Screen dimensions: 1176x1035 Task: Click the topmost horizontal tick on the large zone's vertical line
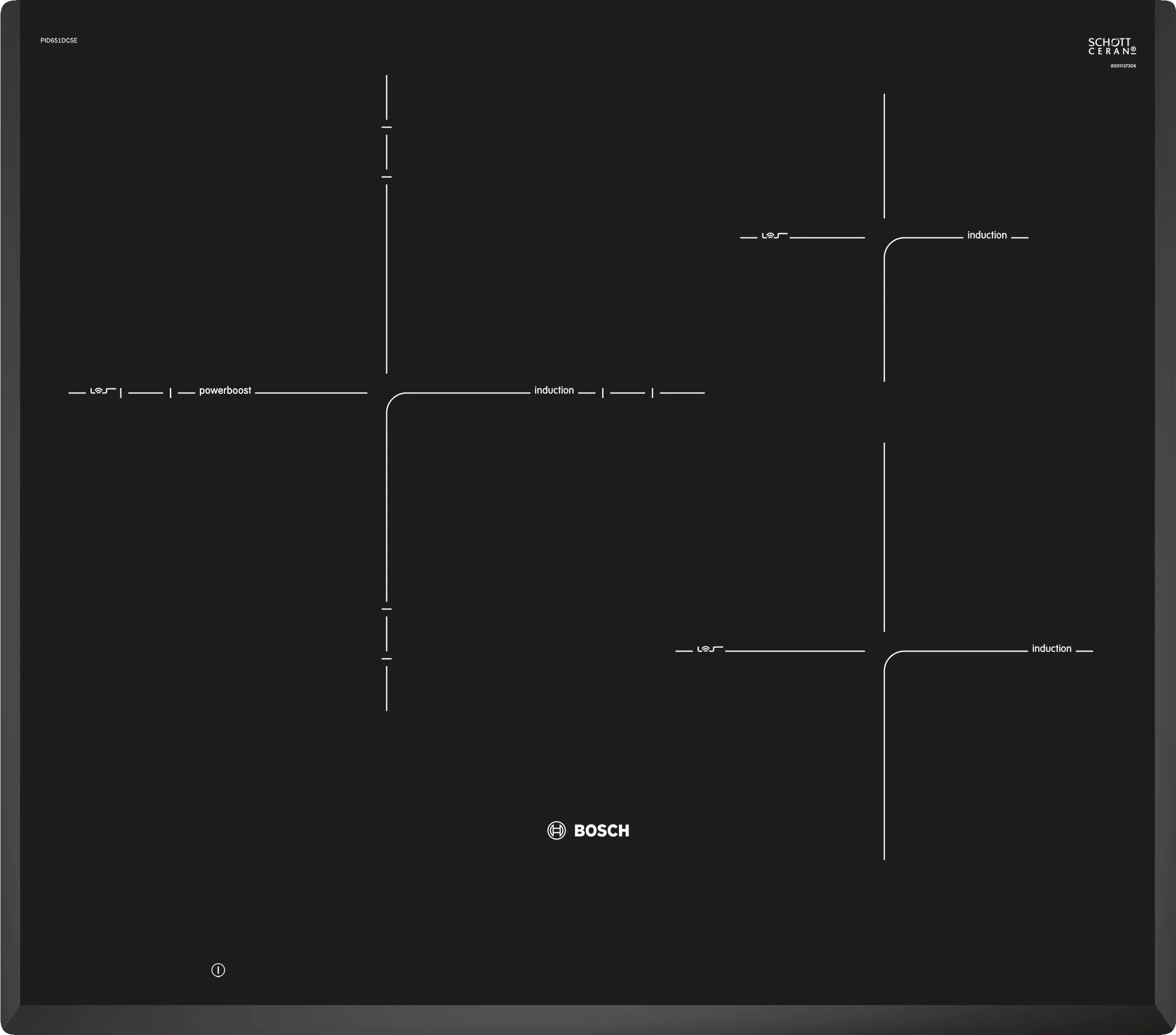tap(386, 127)
